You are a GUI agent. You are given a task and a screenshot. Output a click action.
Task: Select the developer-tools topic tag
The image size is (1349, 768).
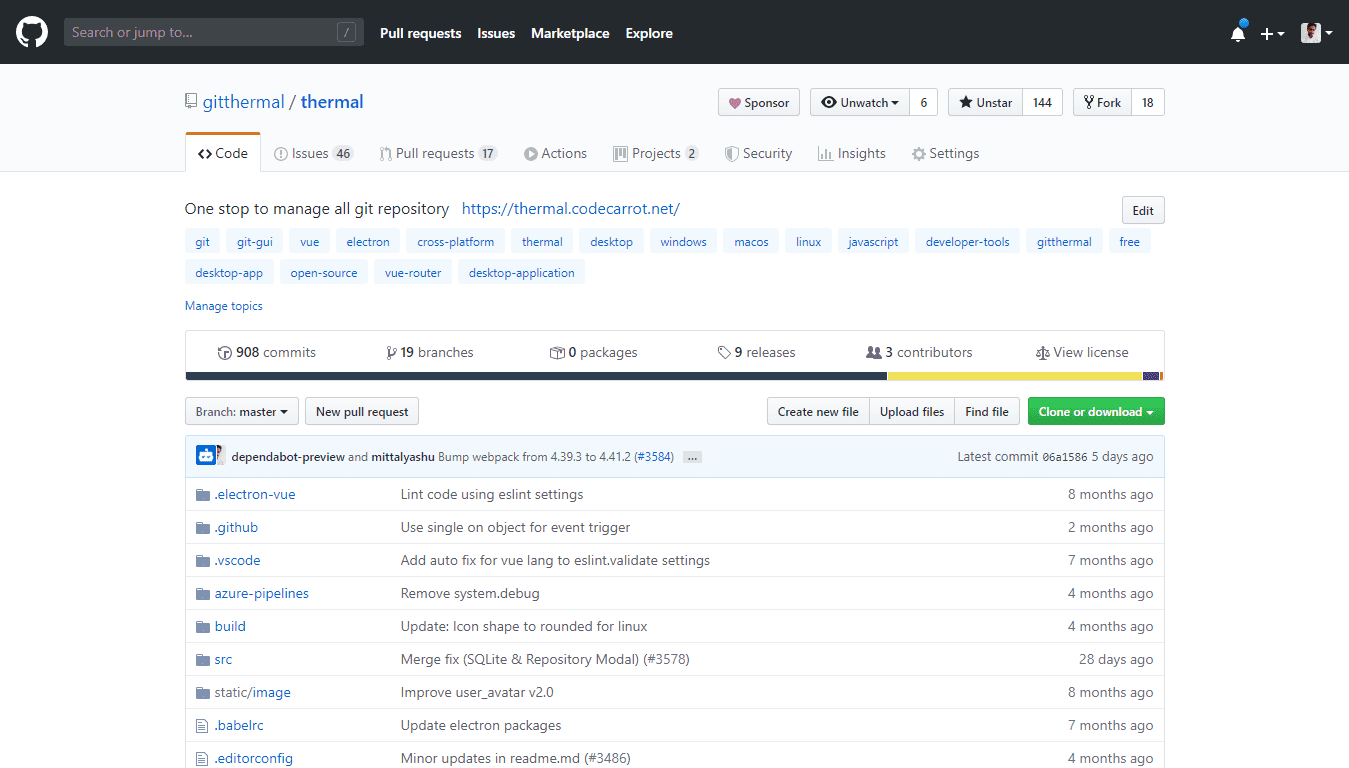coord(967,242)
